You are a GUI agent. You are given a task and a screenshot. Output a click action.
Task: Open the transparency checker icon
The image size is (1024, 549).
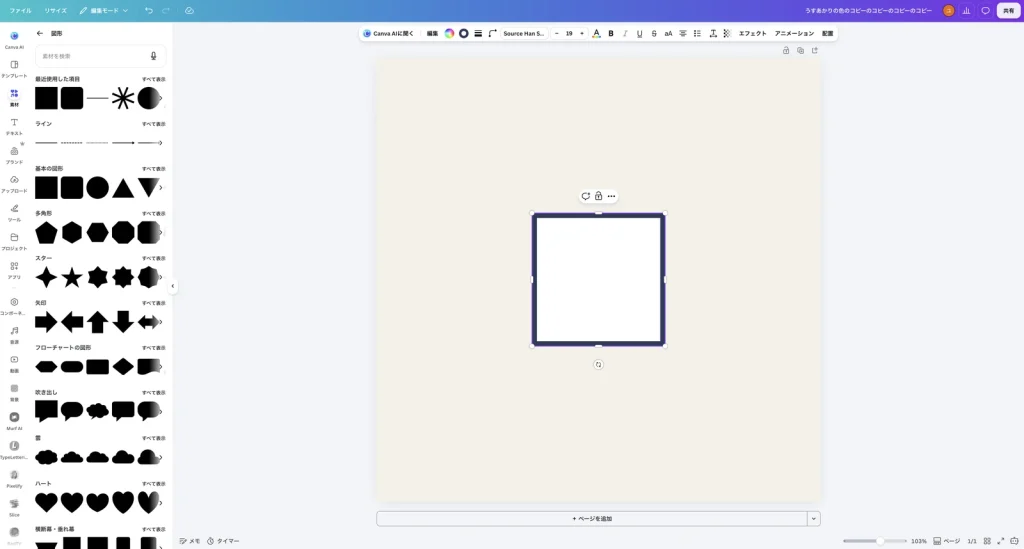pos(727,33)
